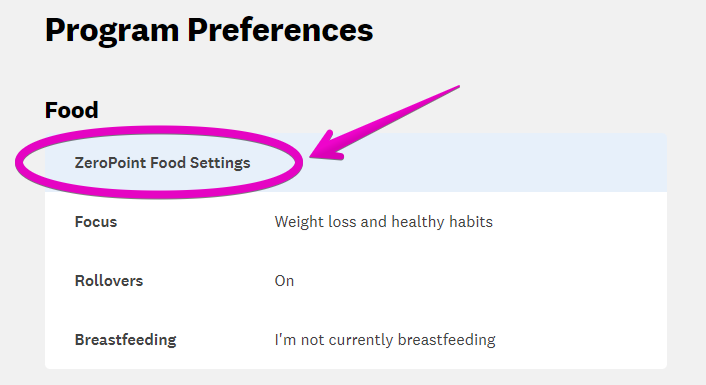706x385 pixels.
Task: Toggle the Rollovers 'On' value
Action: pyautogui.click(x=284, y=281)
